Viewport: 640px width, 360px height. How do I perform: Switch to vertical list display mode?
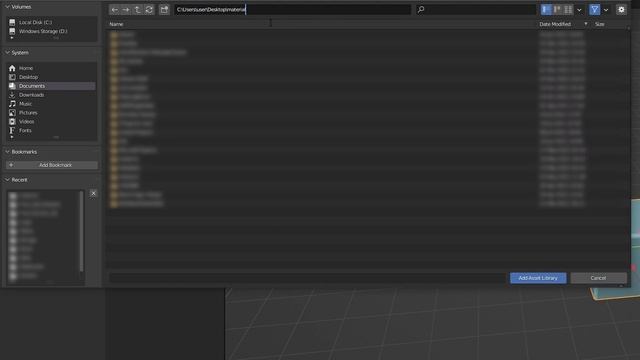point(546,10)
